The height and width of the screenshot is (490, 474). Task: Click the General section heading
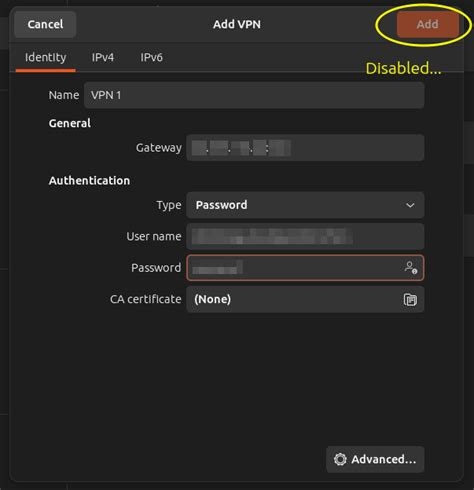click(x=70, y=123)
